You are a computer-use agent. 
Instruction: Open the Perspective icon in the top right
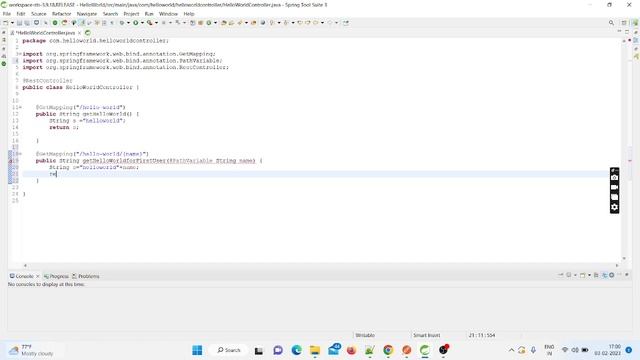[624, 23]
